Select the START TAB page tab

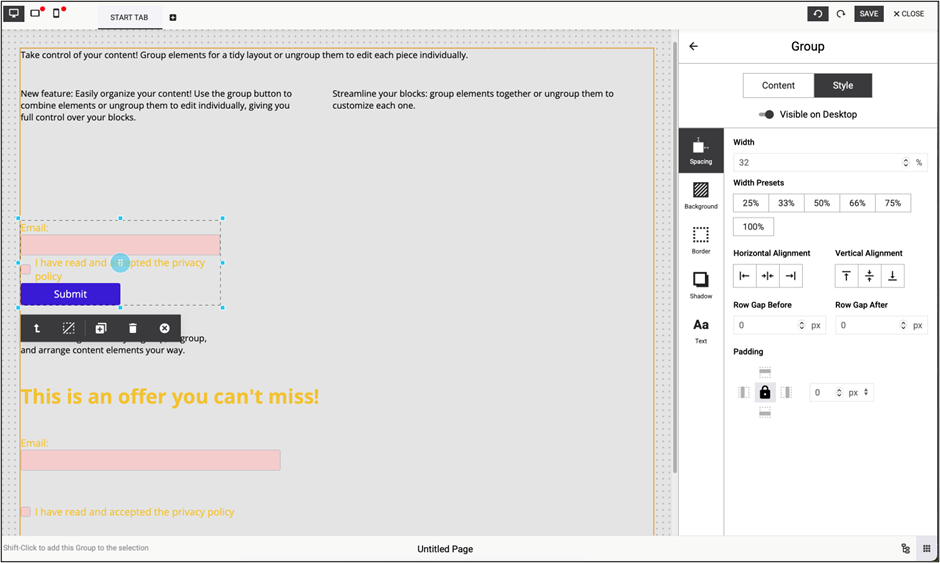click(x=129, y=17)
